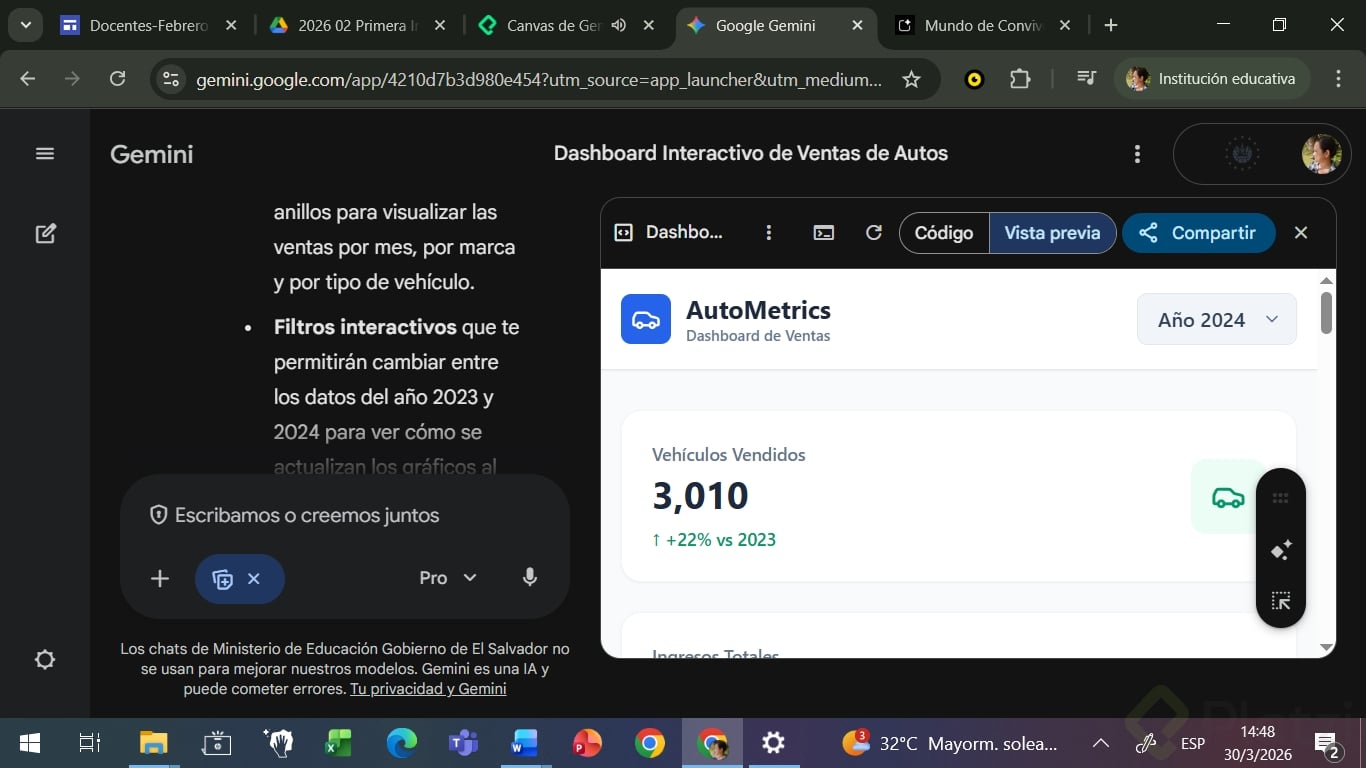The height and width of the screenshot is (768, 1366).
Task: Click the selection arrow icon on floating toolbar
Action: pyautogui.click(x=1281, y=601)
